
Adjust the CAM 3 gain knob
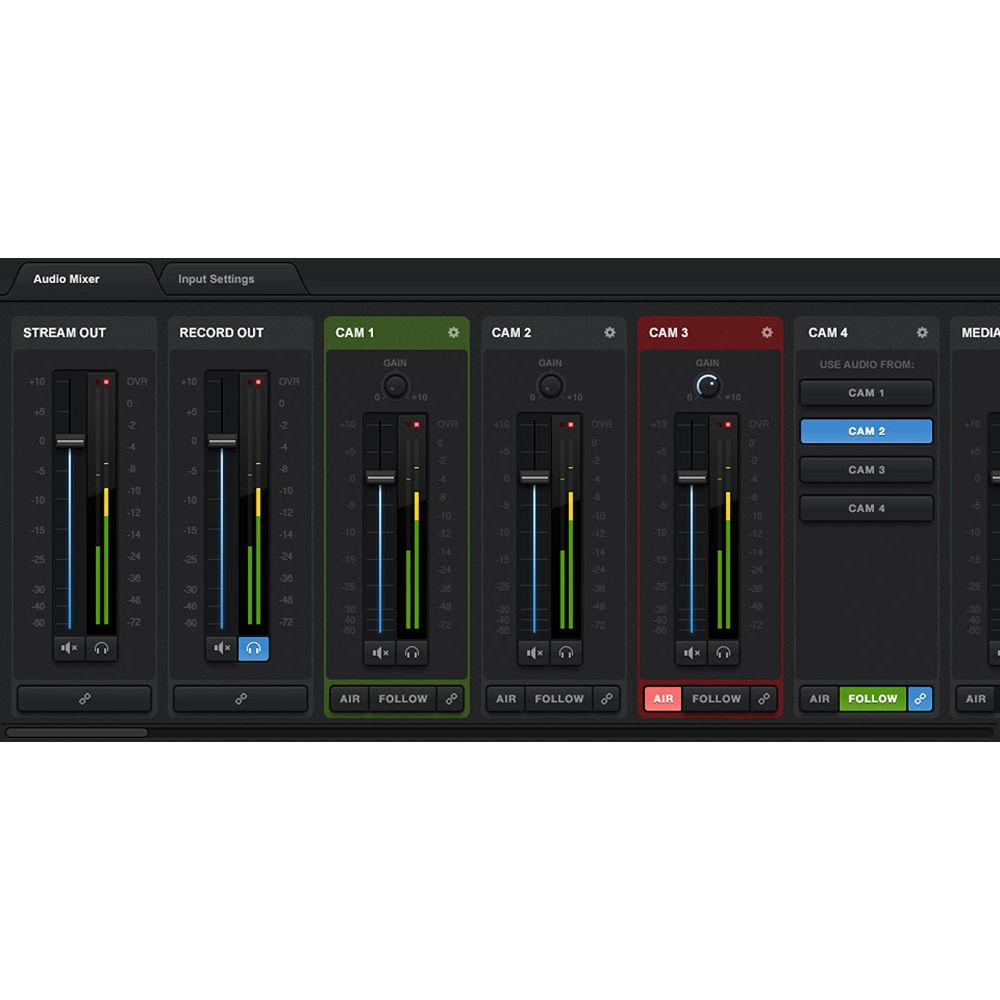point(707,385)
